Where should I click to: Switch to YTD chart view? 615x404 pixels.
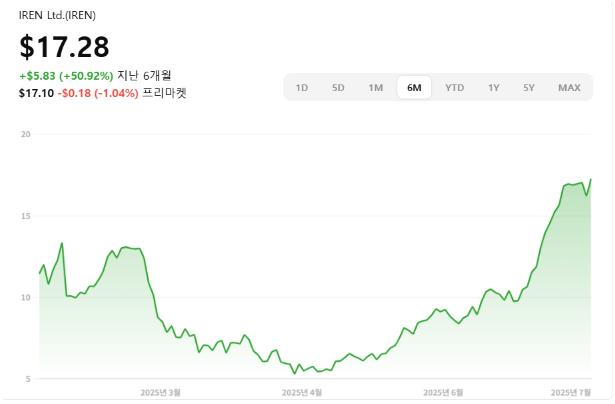point(455,87)
